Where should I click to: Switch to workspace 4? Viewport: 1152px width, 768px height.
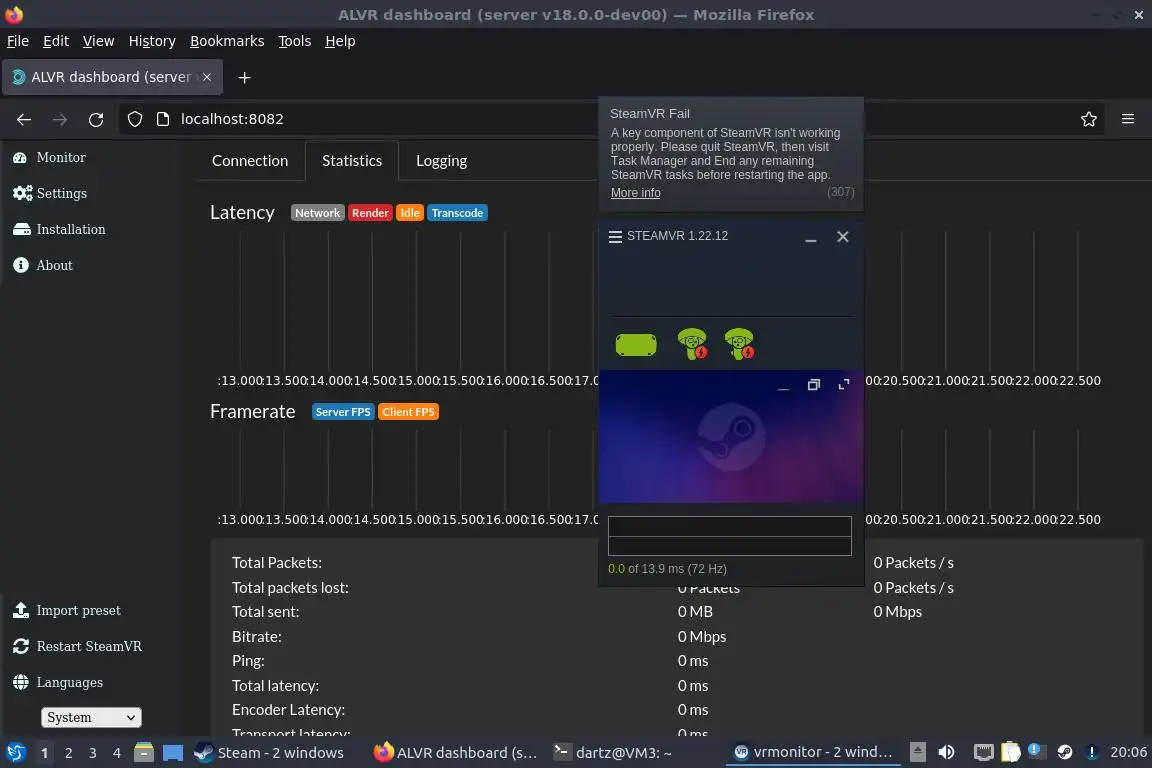[x=117, y=753]
